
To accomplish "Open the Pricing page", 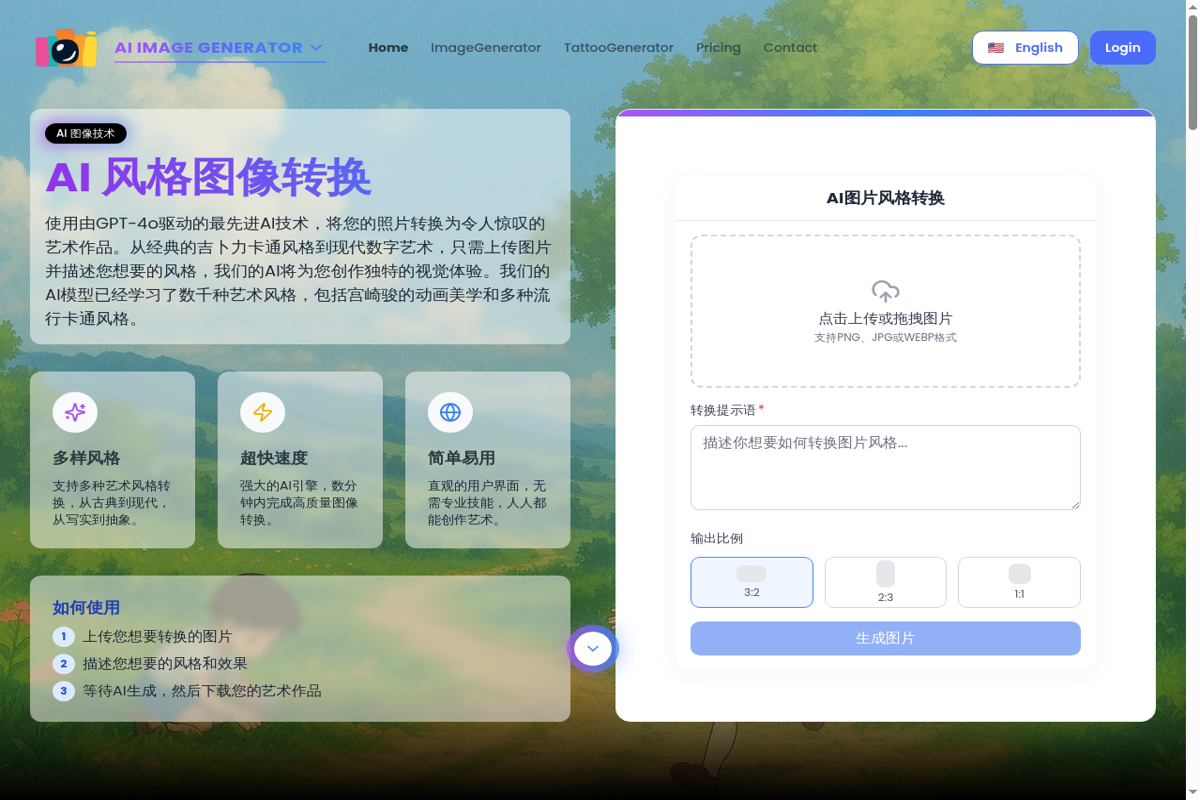I will 718,47.
